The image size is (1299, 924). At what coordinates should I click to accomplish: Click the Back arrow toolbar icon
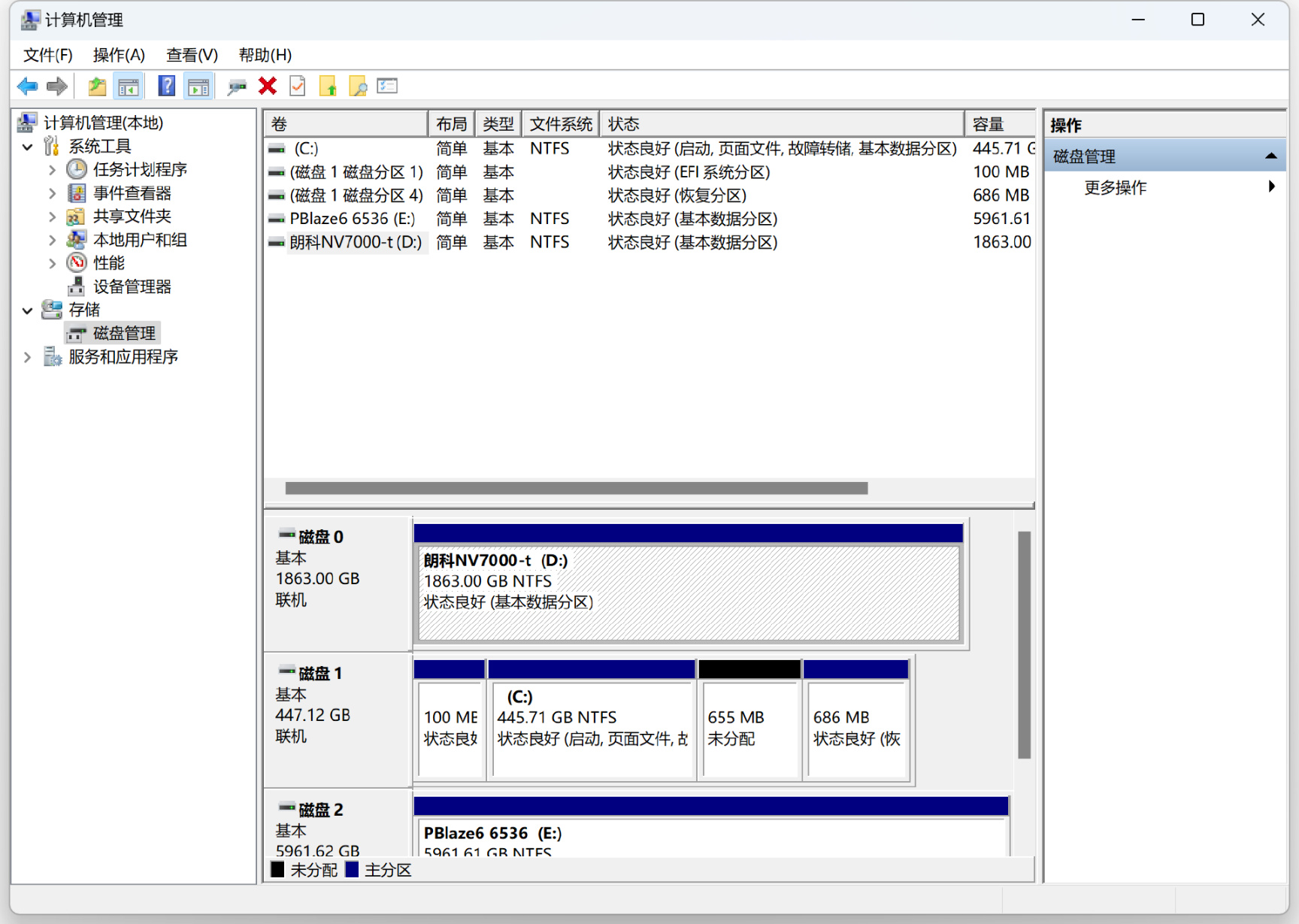click(x=27, y=86)
